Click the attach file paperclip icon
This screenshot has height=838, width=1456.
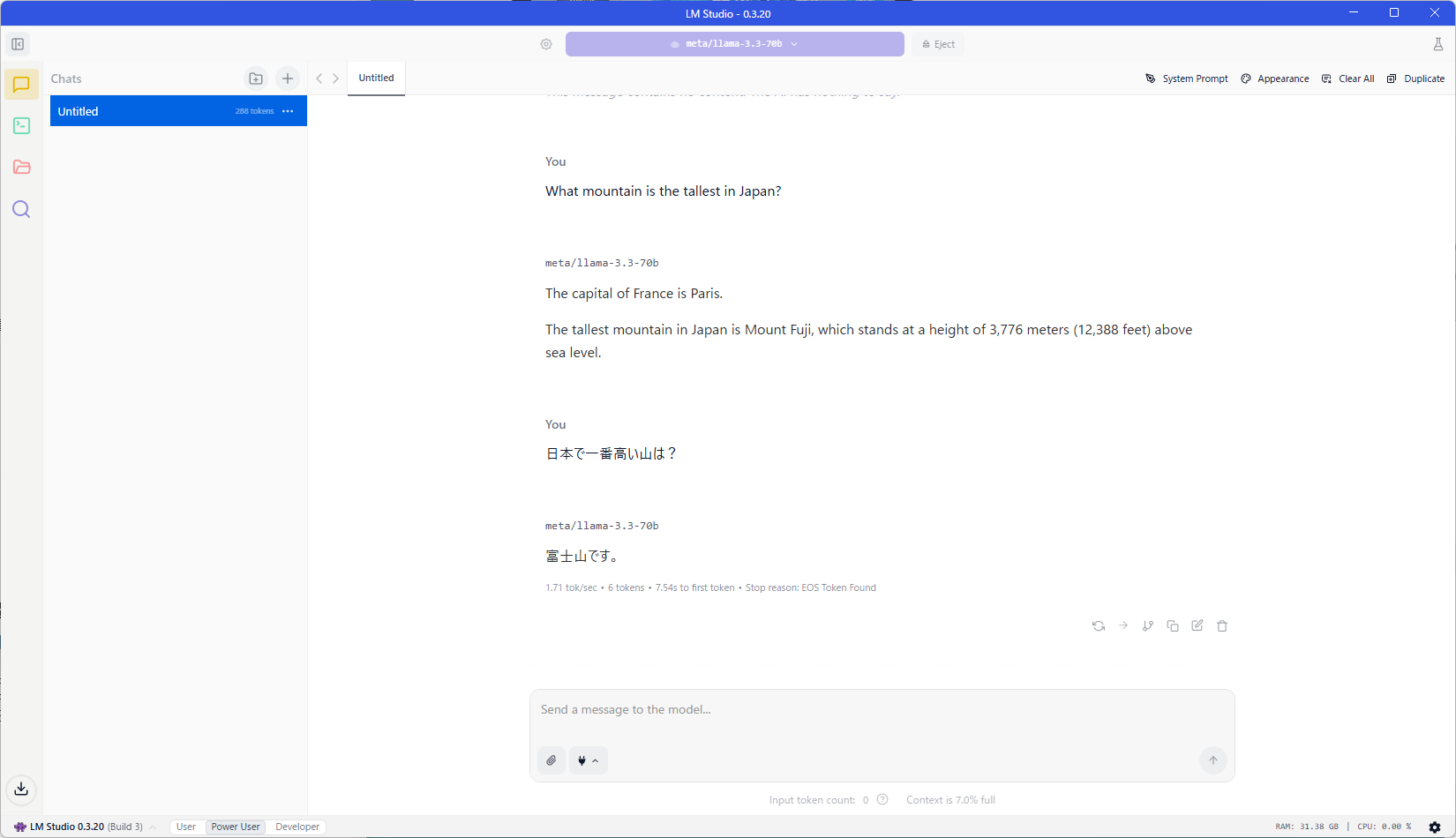tap(552, 760)
